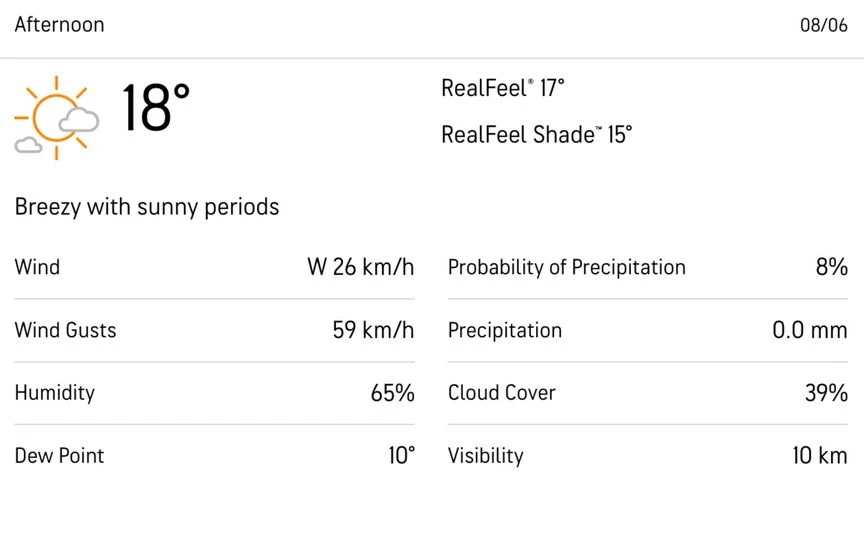Click the 0.0 mm precipitation value
This screenshot has height=540, width=864.
(x=810, y=330)
